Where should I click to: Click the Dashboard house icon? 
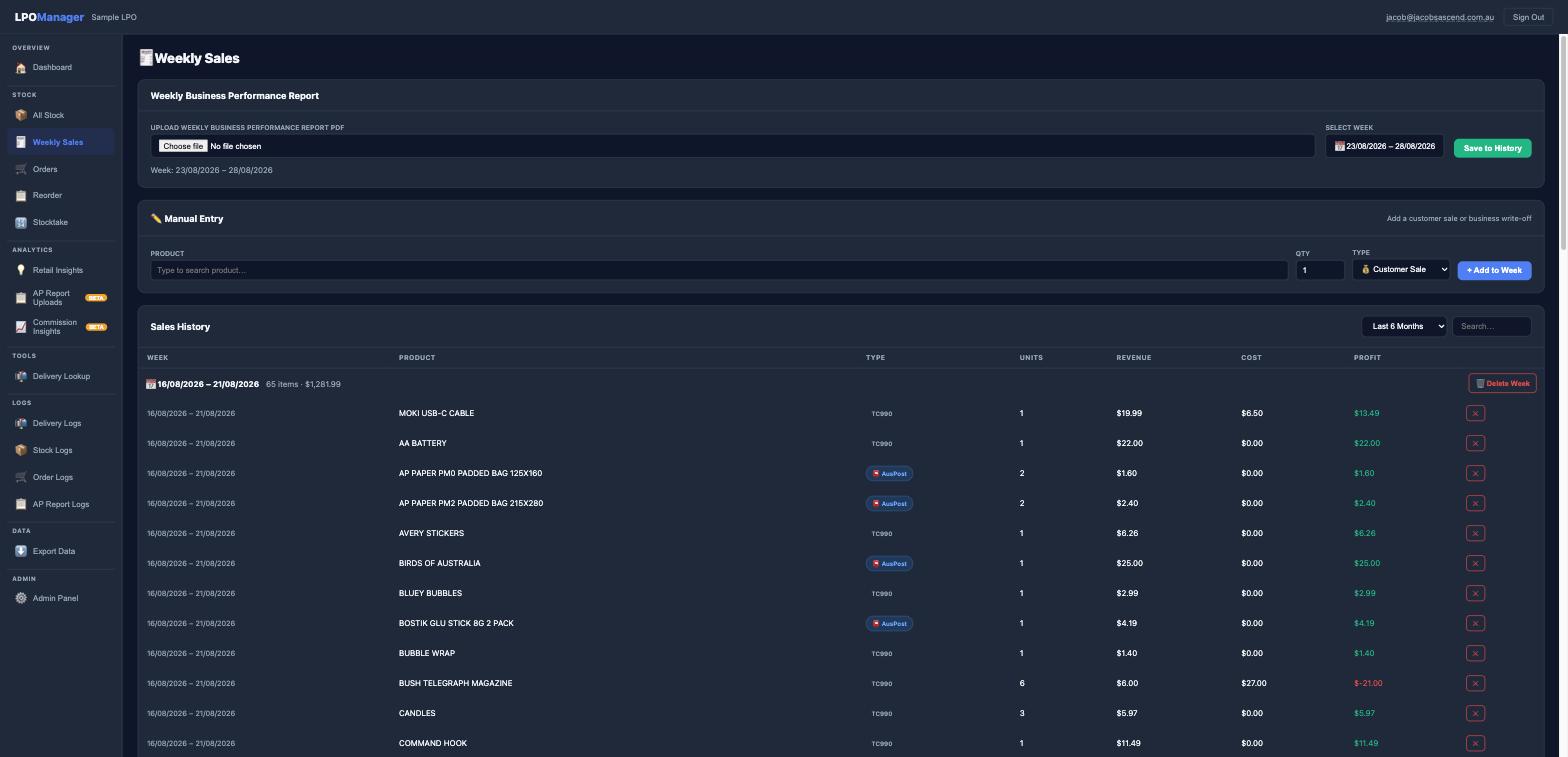pyautogui.click(x=21, y=68)
